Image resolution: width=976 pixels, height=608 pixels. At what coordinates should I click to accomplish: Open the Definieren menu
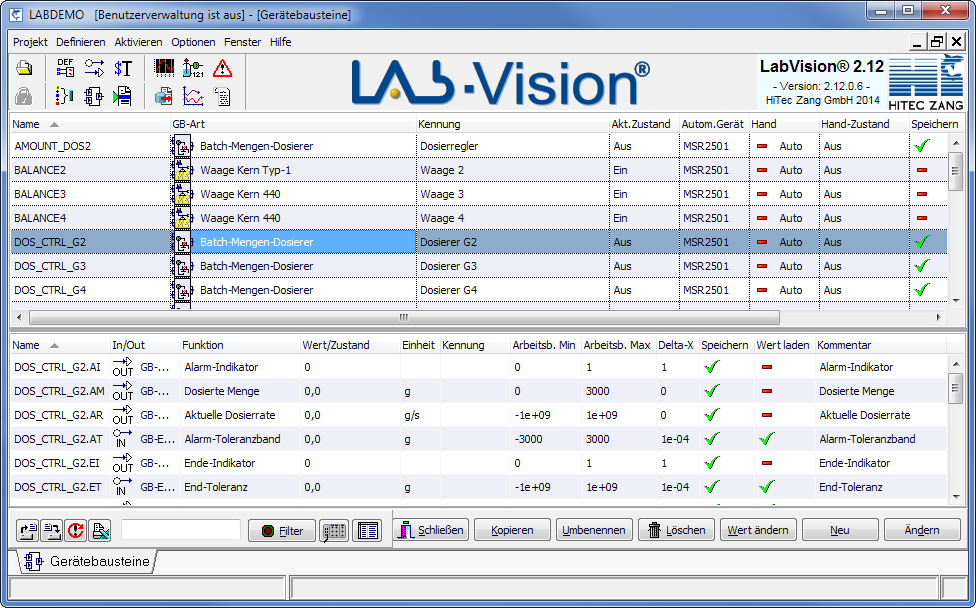point(81,42)
